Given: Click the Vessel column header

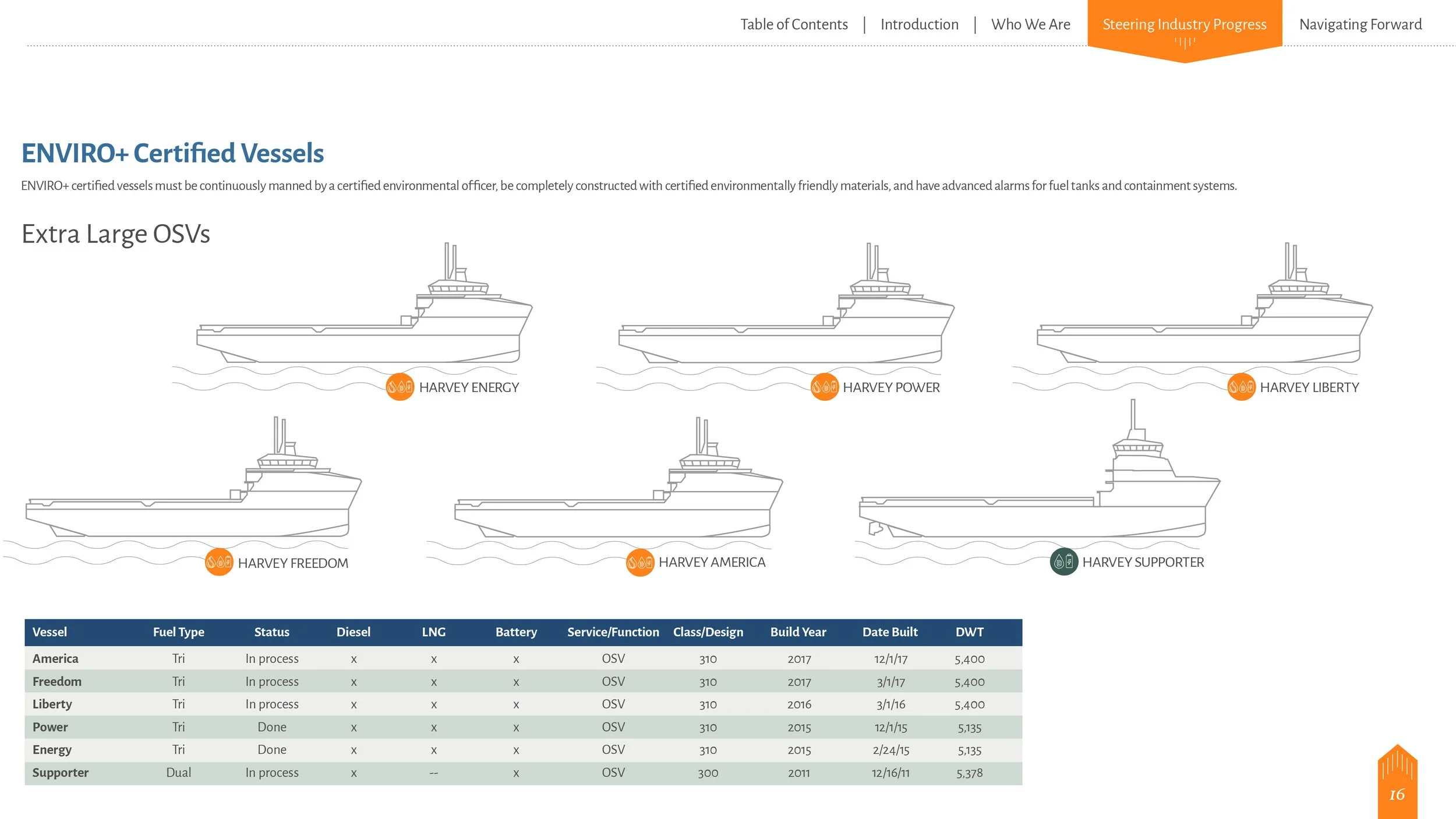Looking at the screenshot, I should tap(50, 632).
